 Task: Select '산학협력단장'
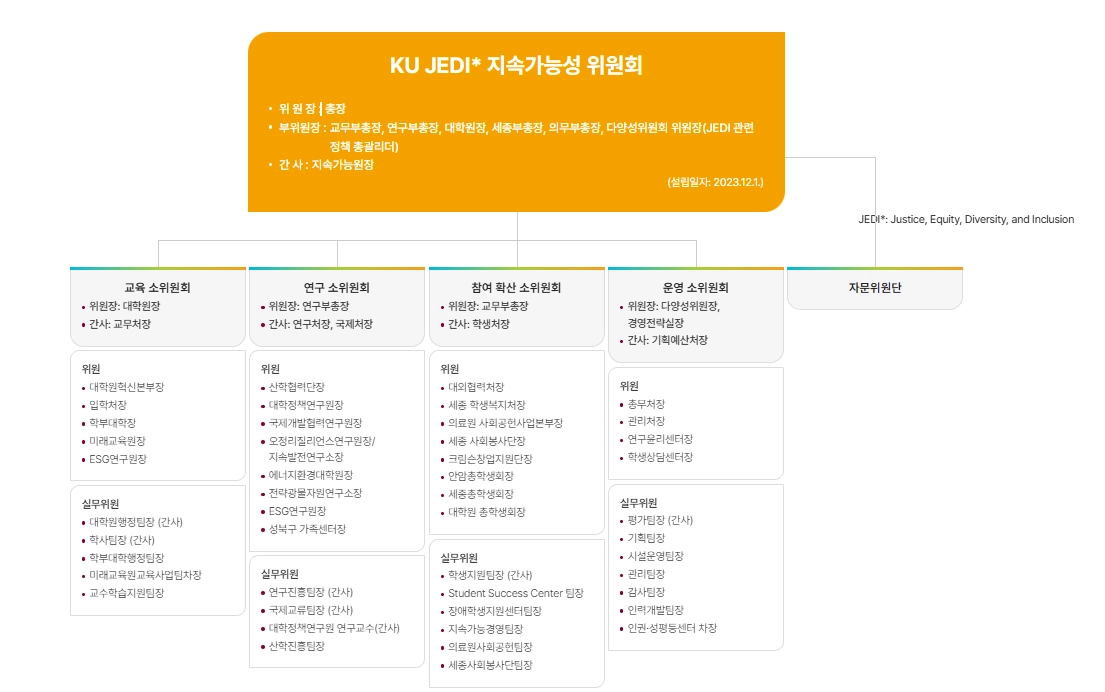tap(297, 387)
